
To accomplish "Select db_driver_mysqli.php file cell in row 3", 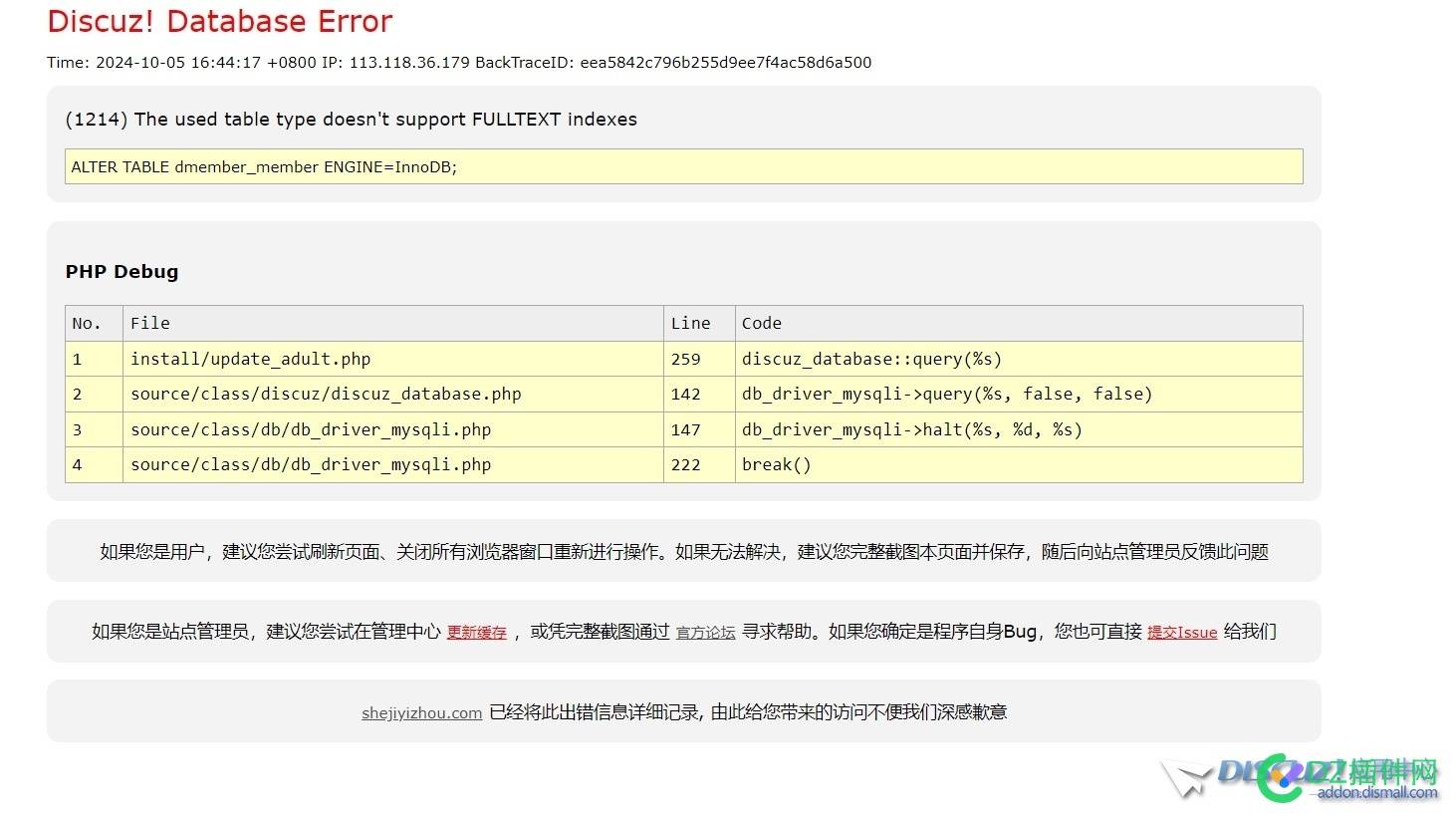I will (x=393, y=429).
